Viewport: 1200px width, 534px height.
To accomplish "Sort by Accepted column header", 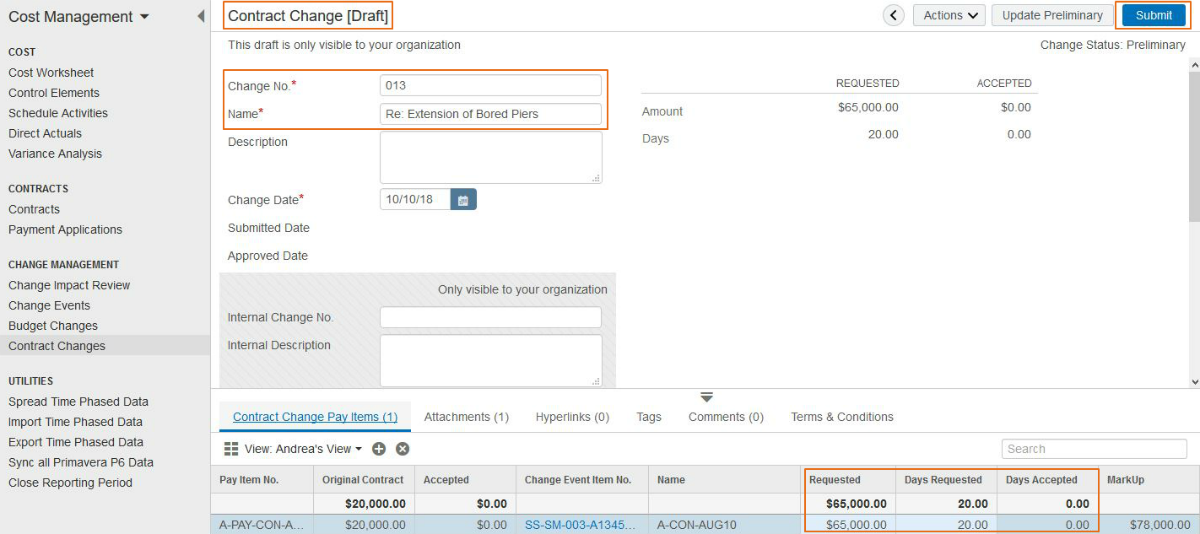I will [464, 480].
